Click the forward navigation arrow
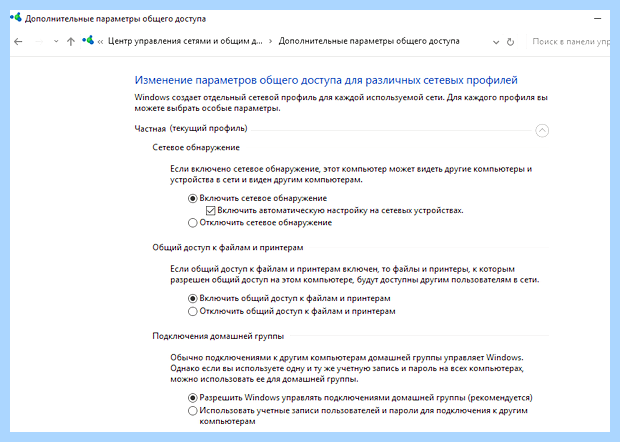620x442 pixels. (x=39, y=42)
